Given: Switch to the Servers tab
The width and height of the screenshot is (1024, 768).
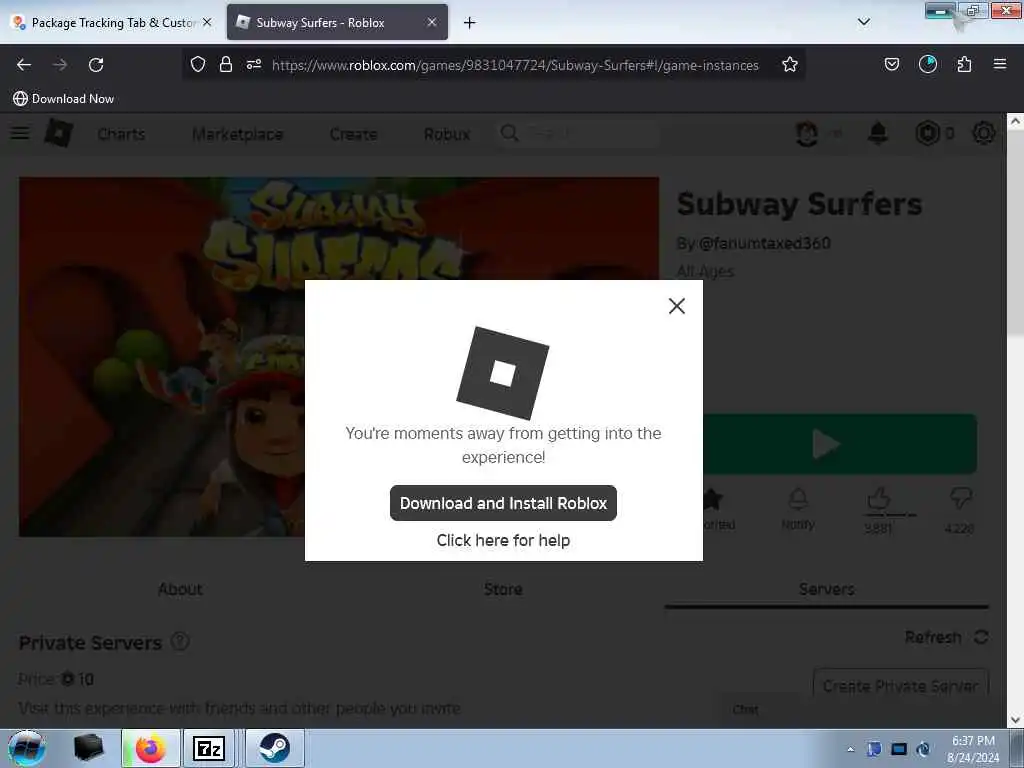Looking at the screenshot, I should [x=826, y=589].
